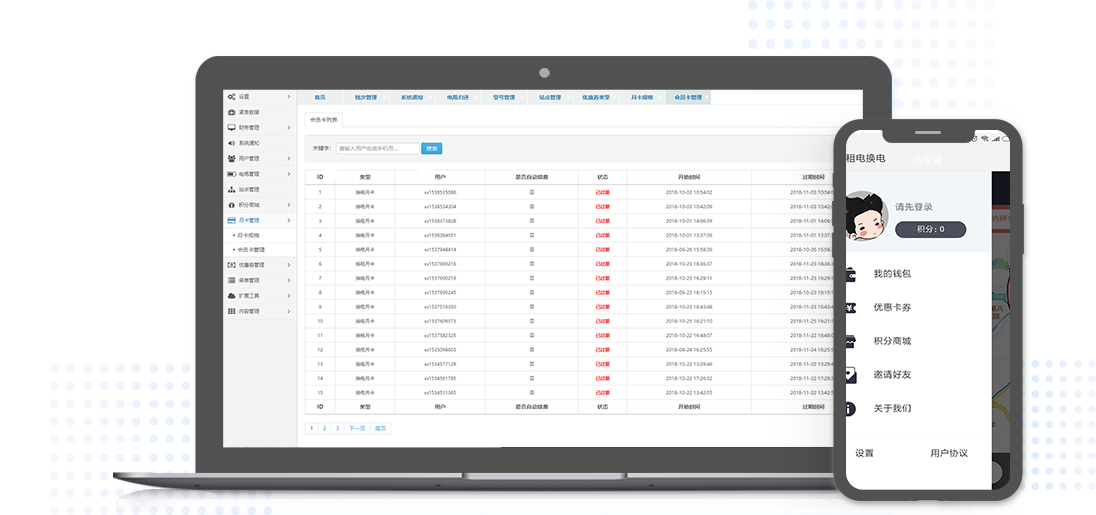
Task: Click the 用户管理 users icon
Action: [x=231, y=158]
